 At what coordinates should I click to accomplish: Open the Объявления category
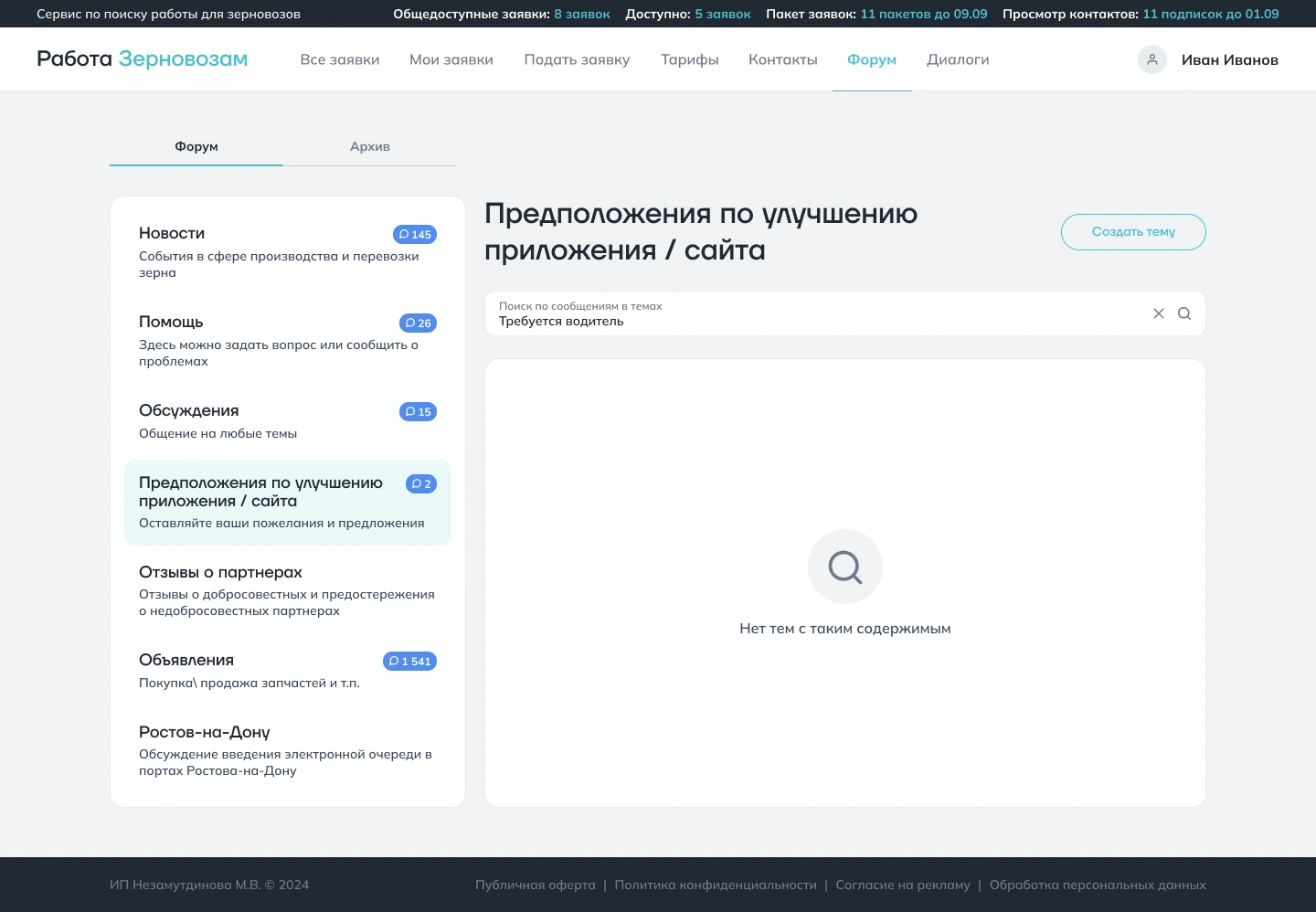[x=288, y=671]
